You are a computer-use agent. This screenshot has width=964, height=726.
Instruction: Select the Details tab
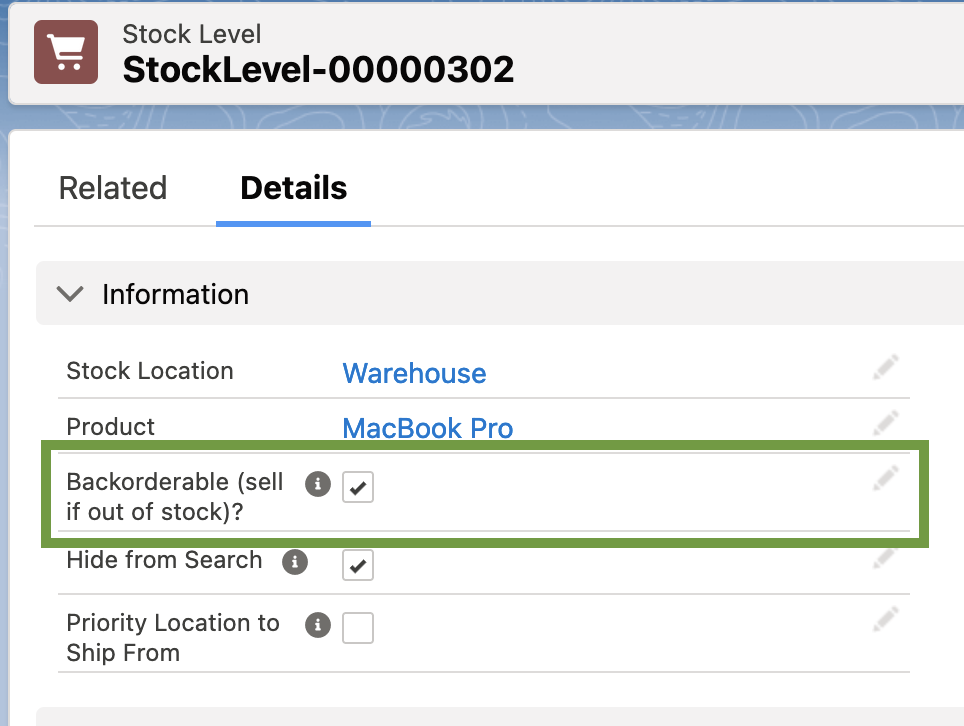pos(293,188)
